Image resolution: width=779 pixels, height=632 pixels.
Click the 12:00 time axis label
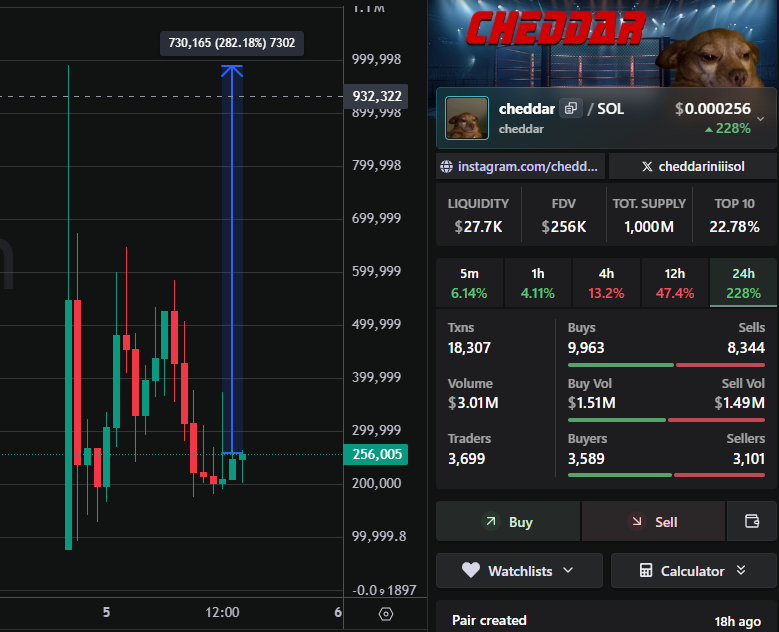222,612
